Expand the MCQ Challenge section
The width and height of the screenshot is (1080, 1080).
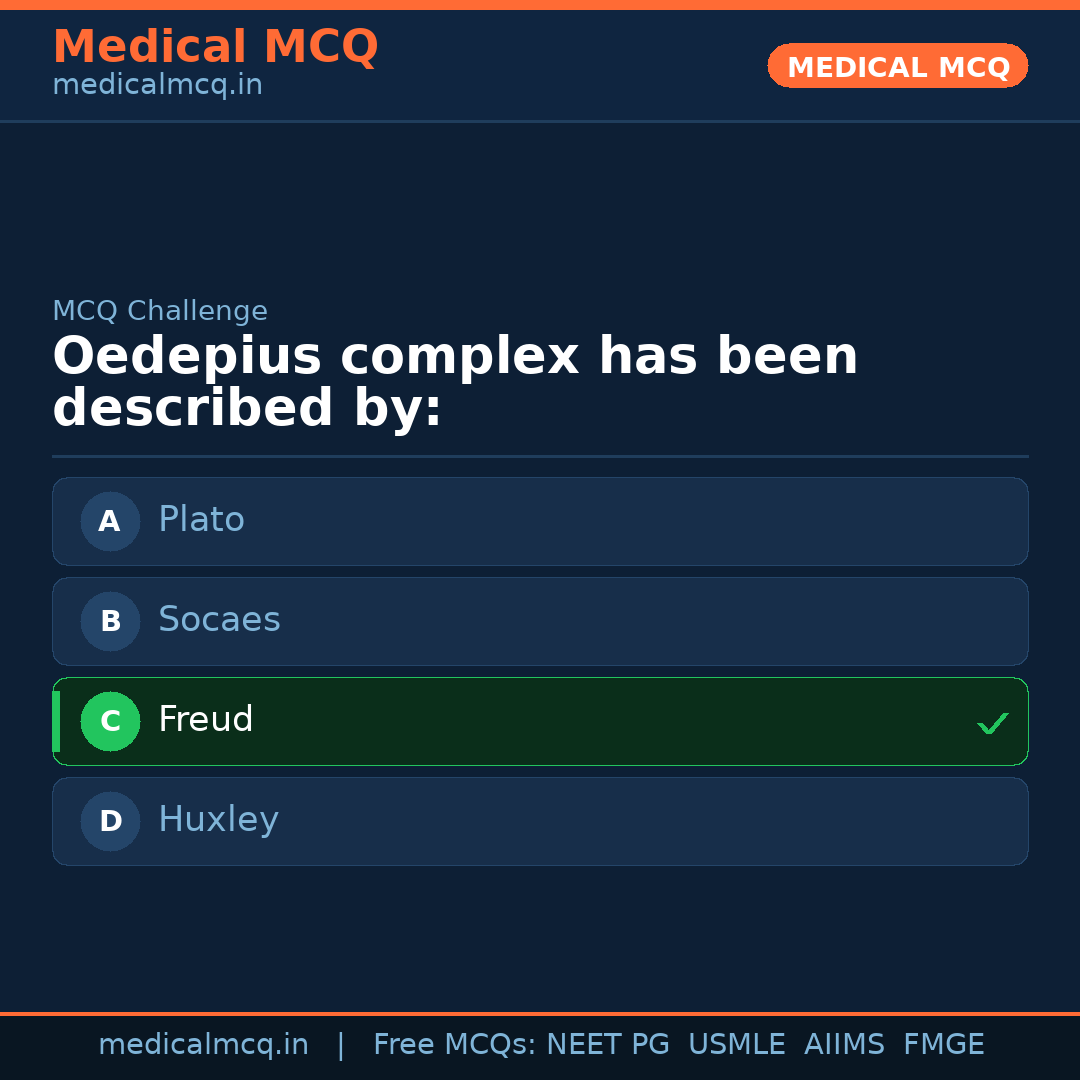coord(160,311)
